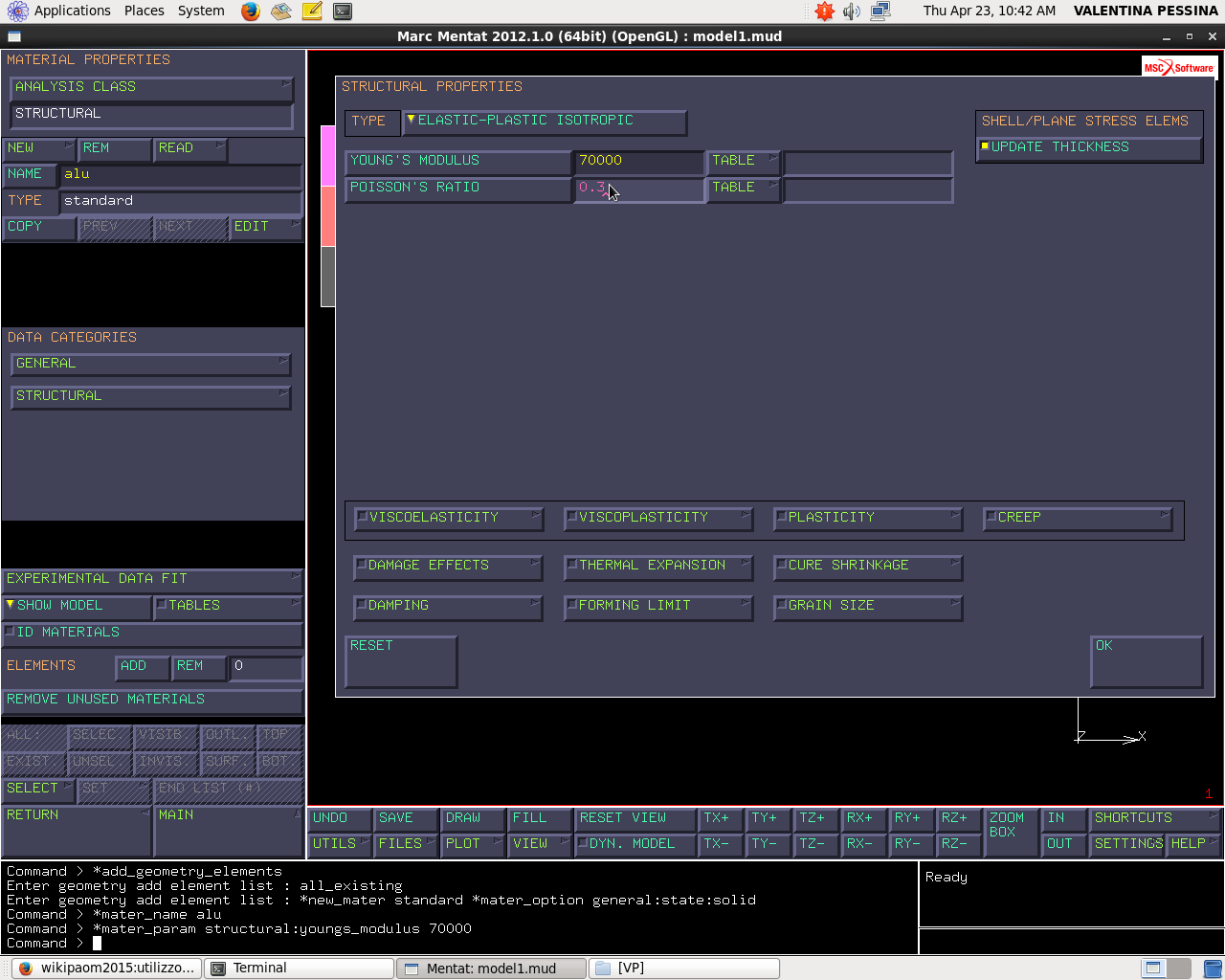This screenshot has height=980, width=1225.
Task: Open the Files menu
Action: tap(406, 845)
